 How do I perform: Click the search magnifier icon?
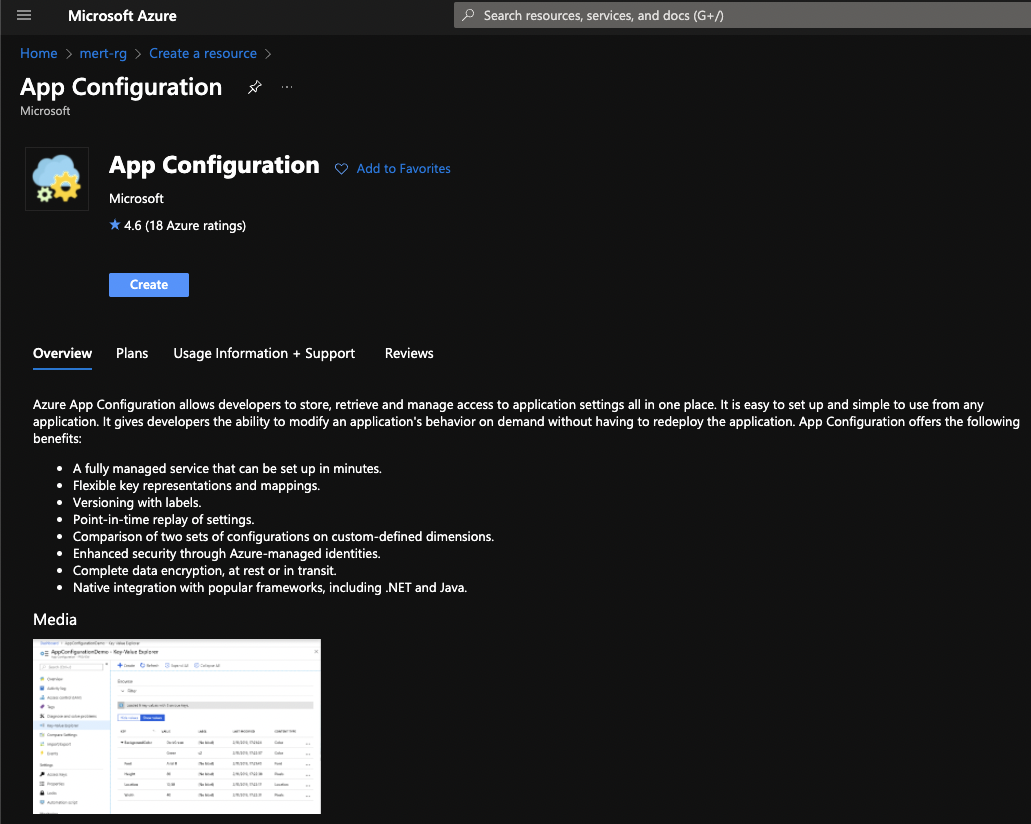pos(468,15)
